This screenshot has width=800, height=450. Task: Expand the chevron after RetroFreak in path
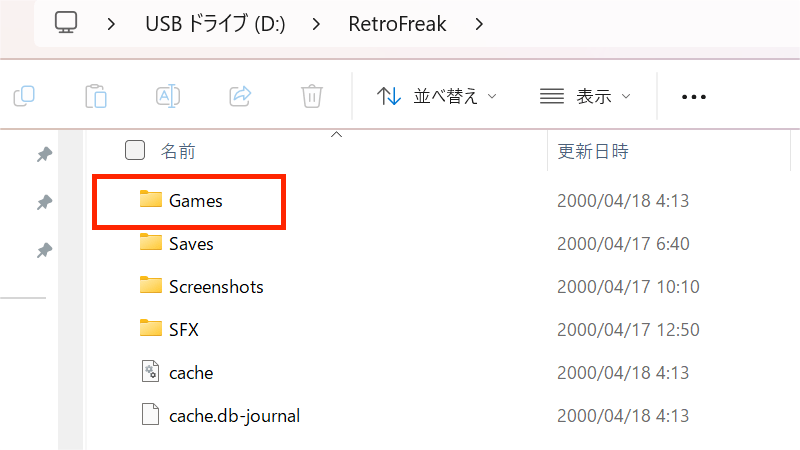pyautogui.click(x=481, y=24)
